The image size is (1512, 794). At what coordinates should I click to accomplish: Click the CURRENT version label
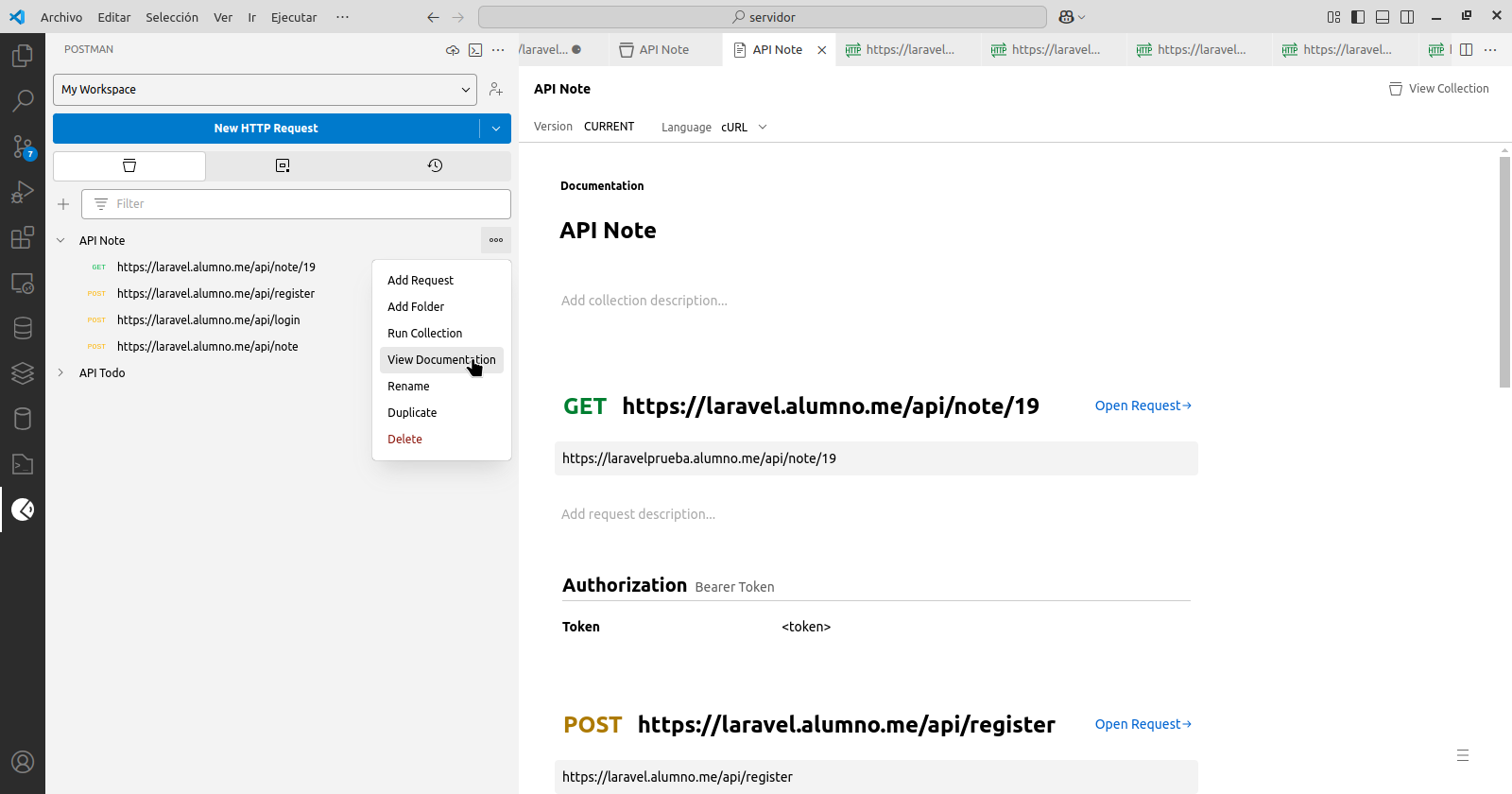pyautogui.click(x=609, y=127)
